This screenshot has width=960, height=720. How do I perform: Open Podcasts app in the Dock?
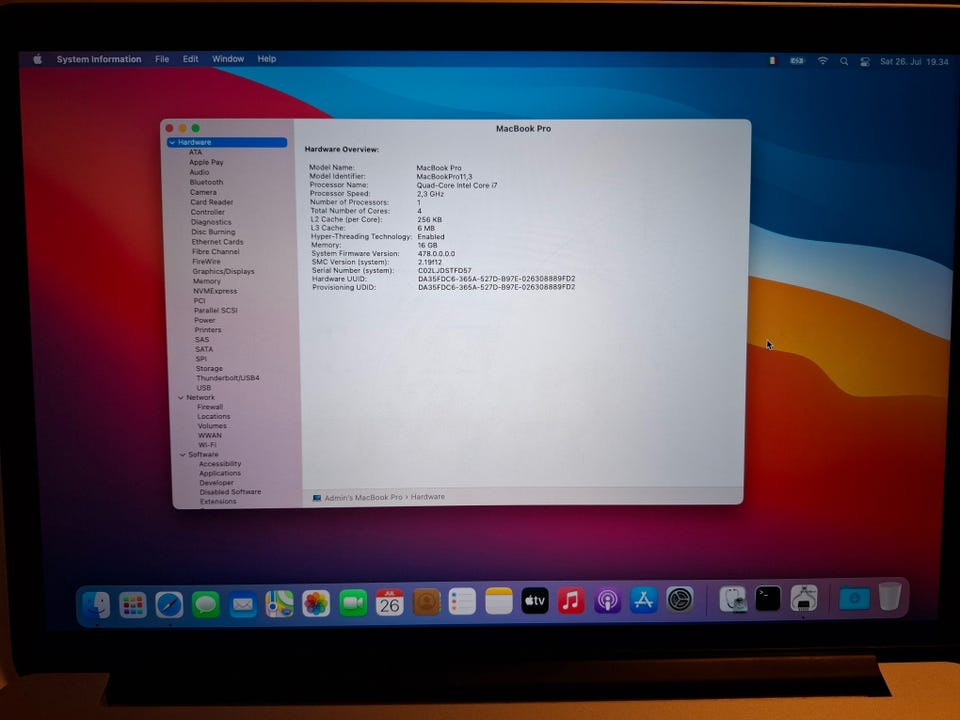[607, 600]
